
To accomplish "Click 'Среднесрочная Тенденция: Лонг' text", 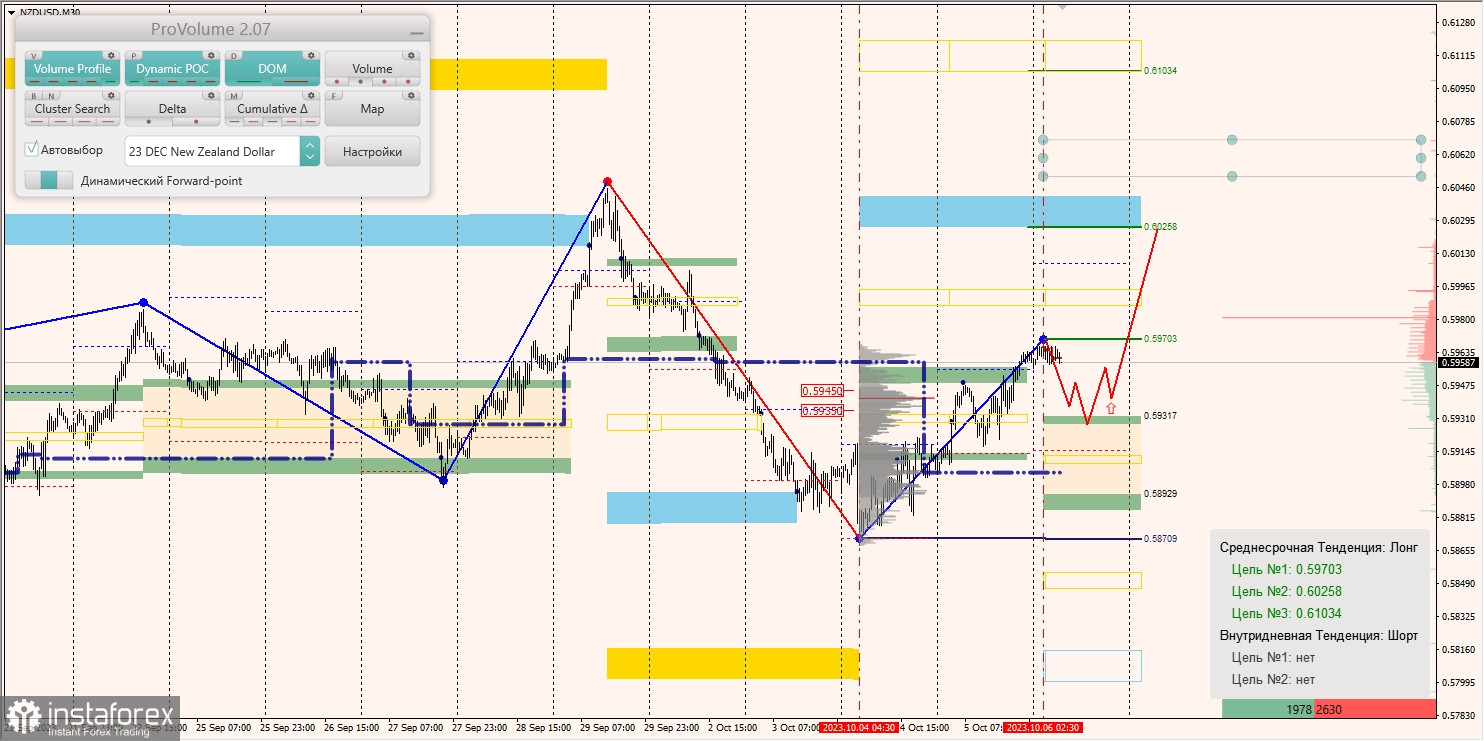I will click(1319, 547).
